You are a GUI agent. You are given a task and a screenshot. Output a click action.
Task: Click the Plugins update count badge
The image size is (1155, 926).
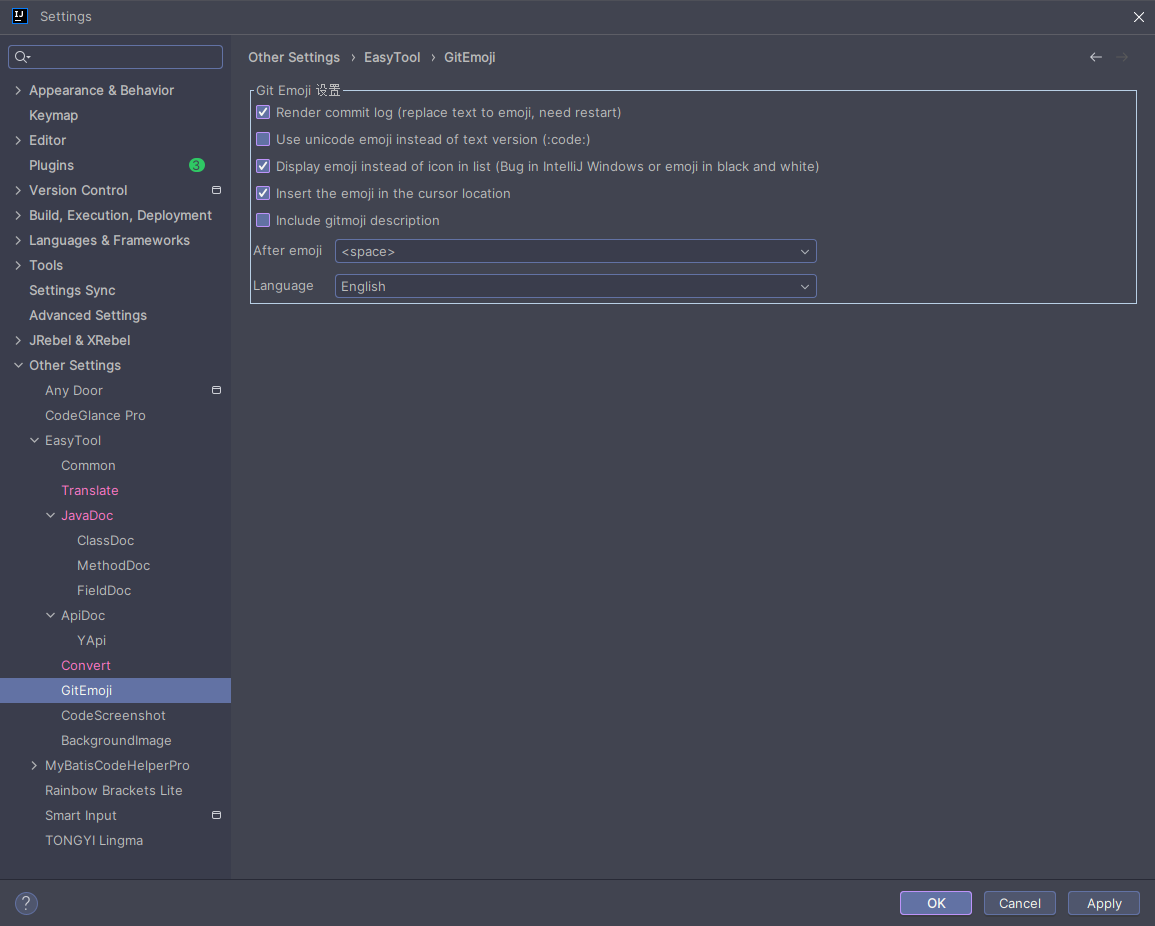coord(197,165)
